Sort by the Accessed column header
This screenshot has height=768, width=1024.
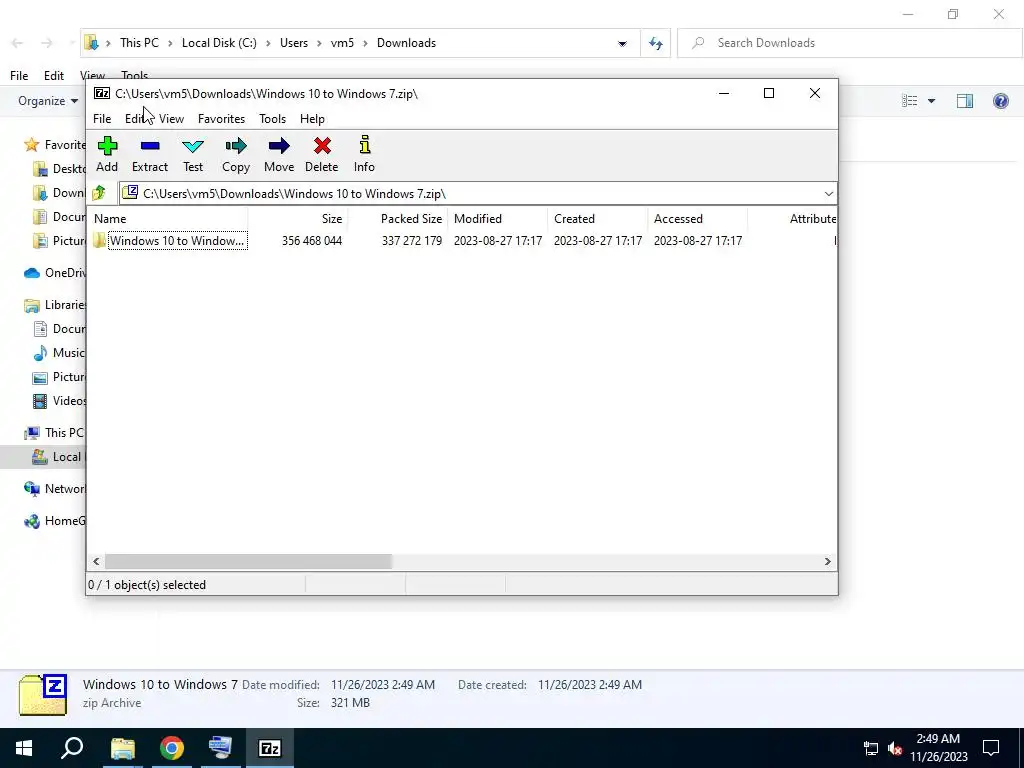coord(697,219)
